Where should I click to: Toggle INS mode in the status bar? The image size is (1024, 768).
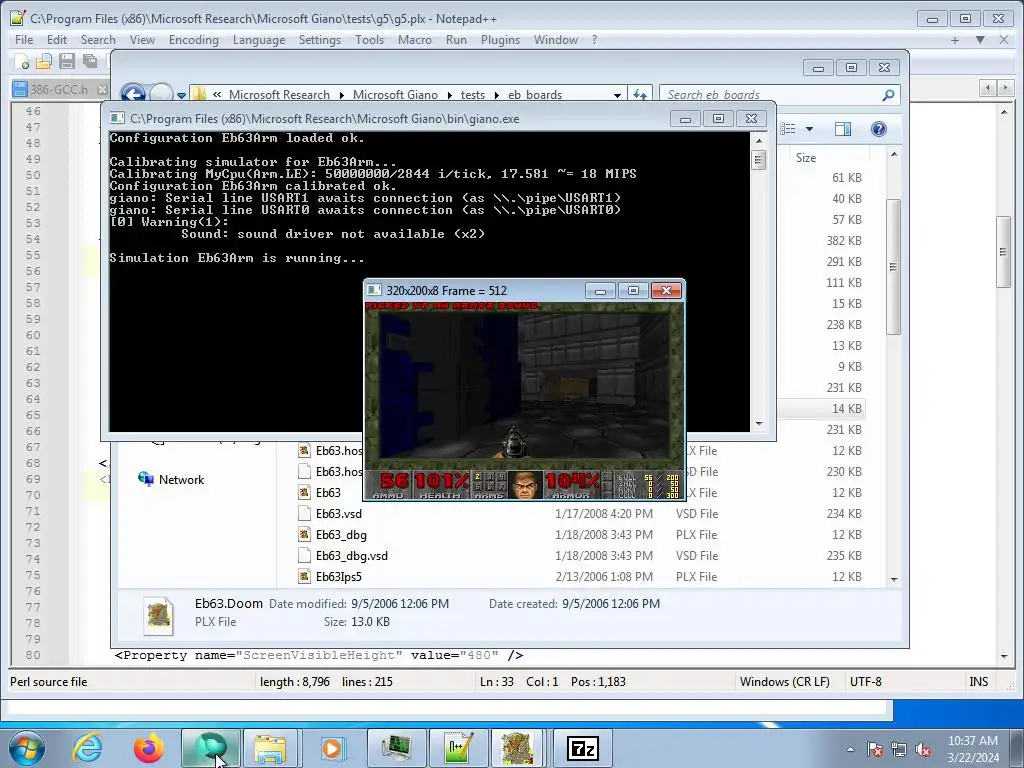tap(978, 682)
